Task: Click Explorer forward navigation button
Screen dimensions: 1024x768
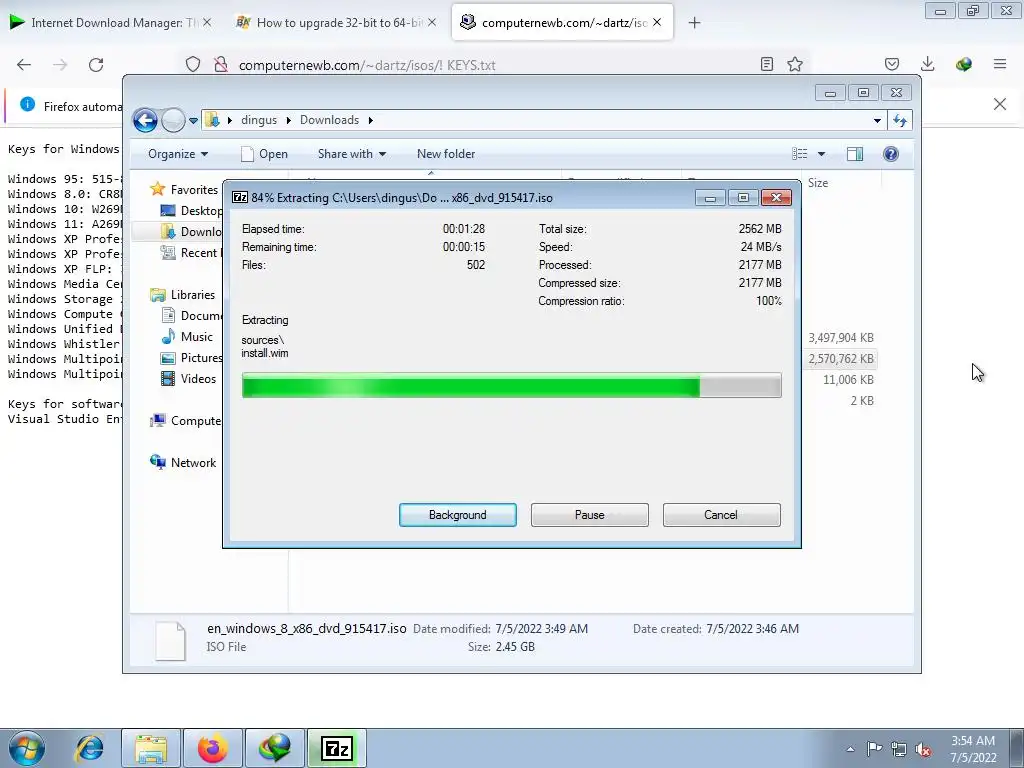Action: [x=173, y=120]
